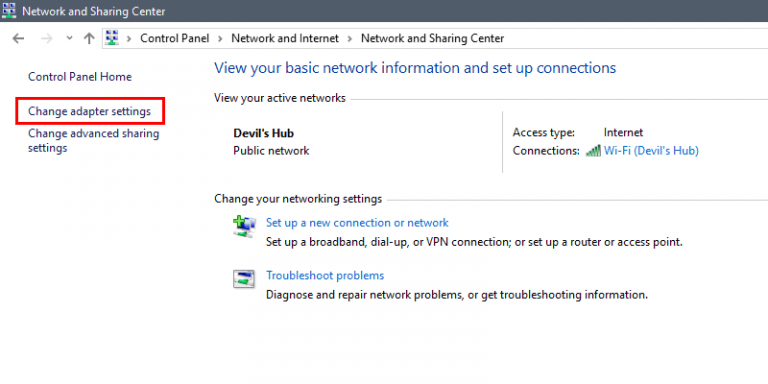The height and width of the screenshot is (384, 768).
Task: Expand chevron after Control Panel breadcrumb
Action: (220, 38)
